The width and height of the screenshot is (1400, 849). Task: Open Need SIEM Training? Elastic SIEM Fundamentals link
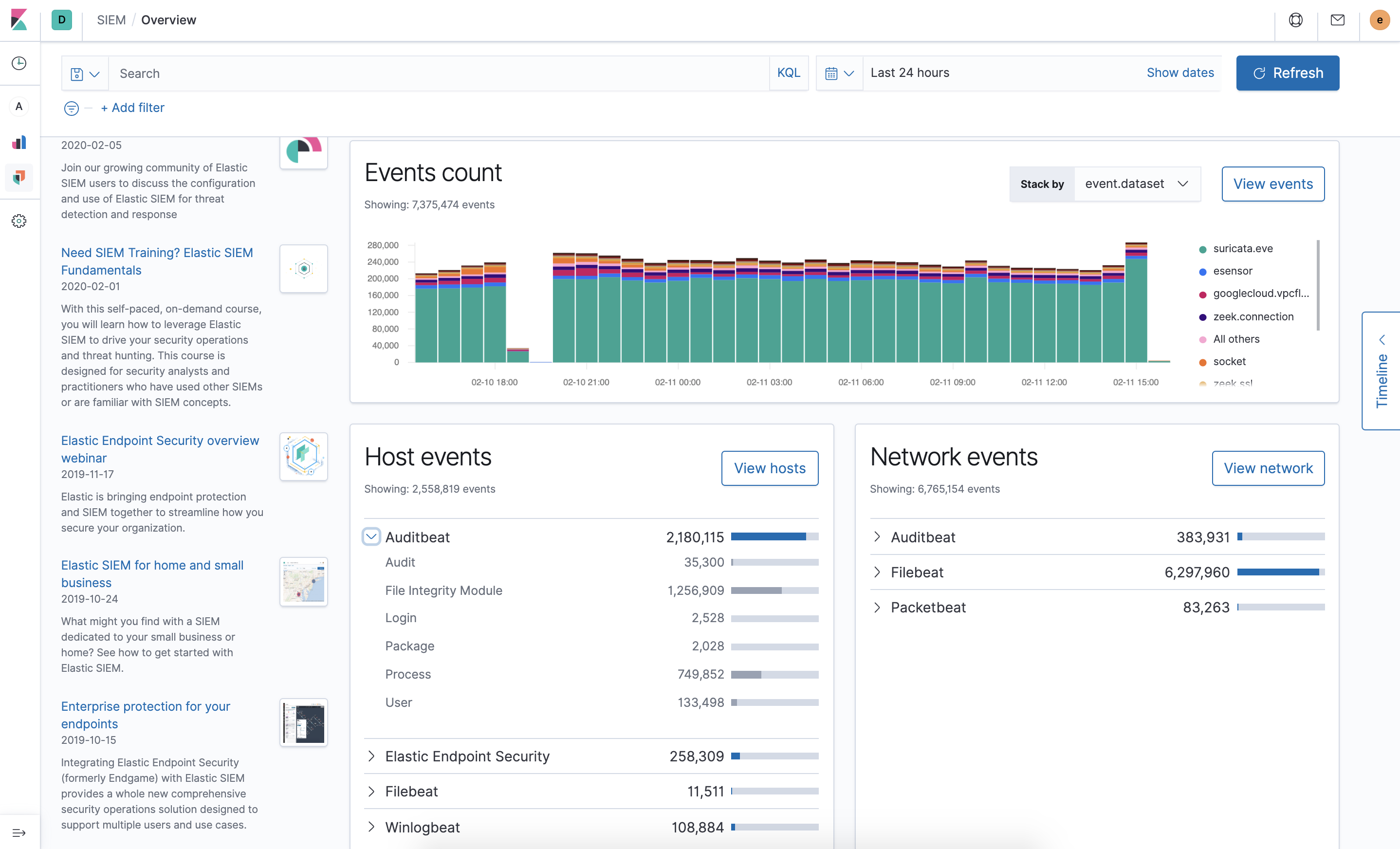pos(157,261)
